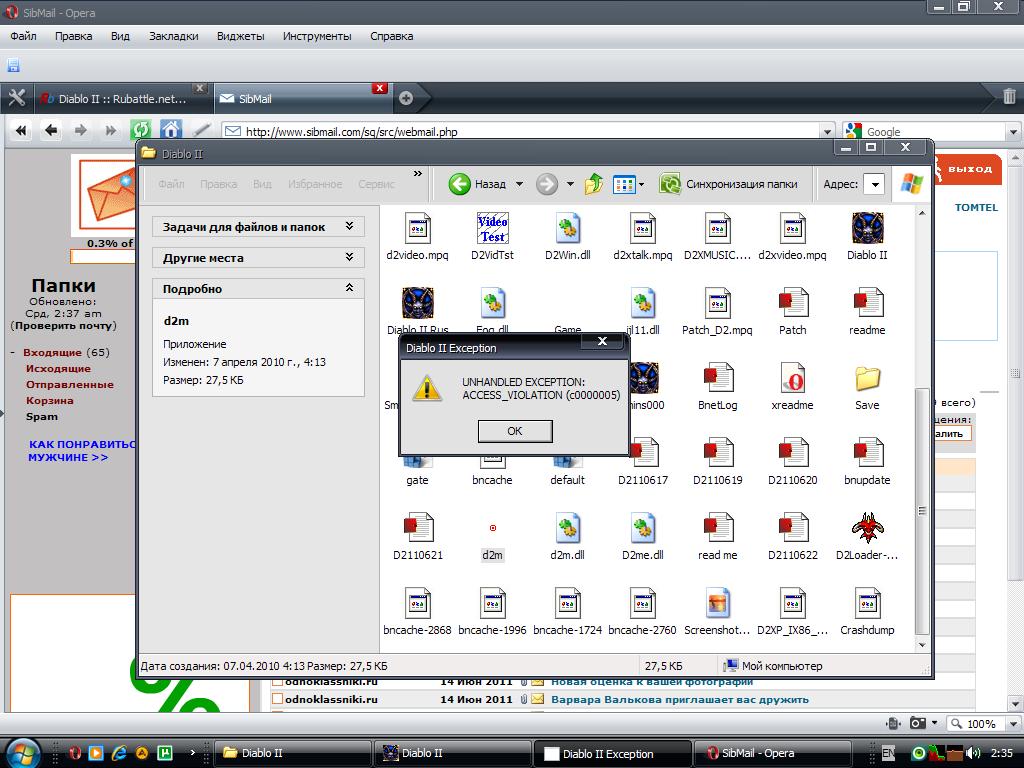Click Opera's Home button icon
The width and height of the screenshot is (1024, 768).
pyautogui.click(x=171, y=130)
